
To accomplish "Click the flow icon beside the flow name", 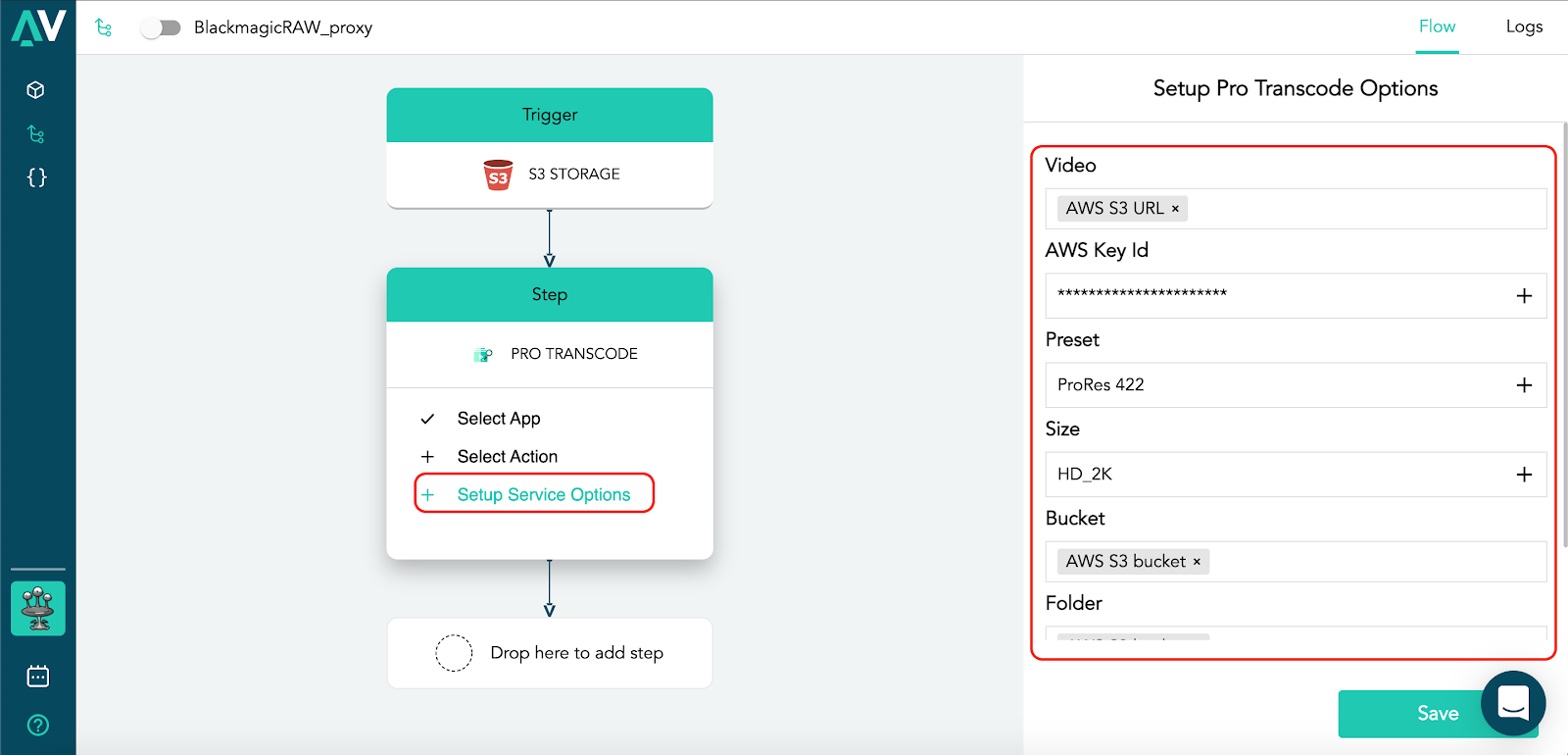I will coord(103,27).
